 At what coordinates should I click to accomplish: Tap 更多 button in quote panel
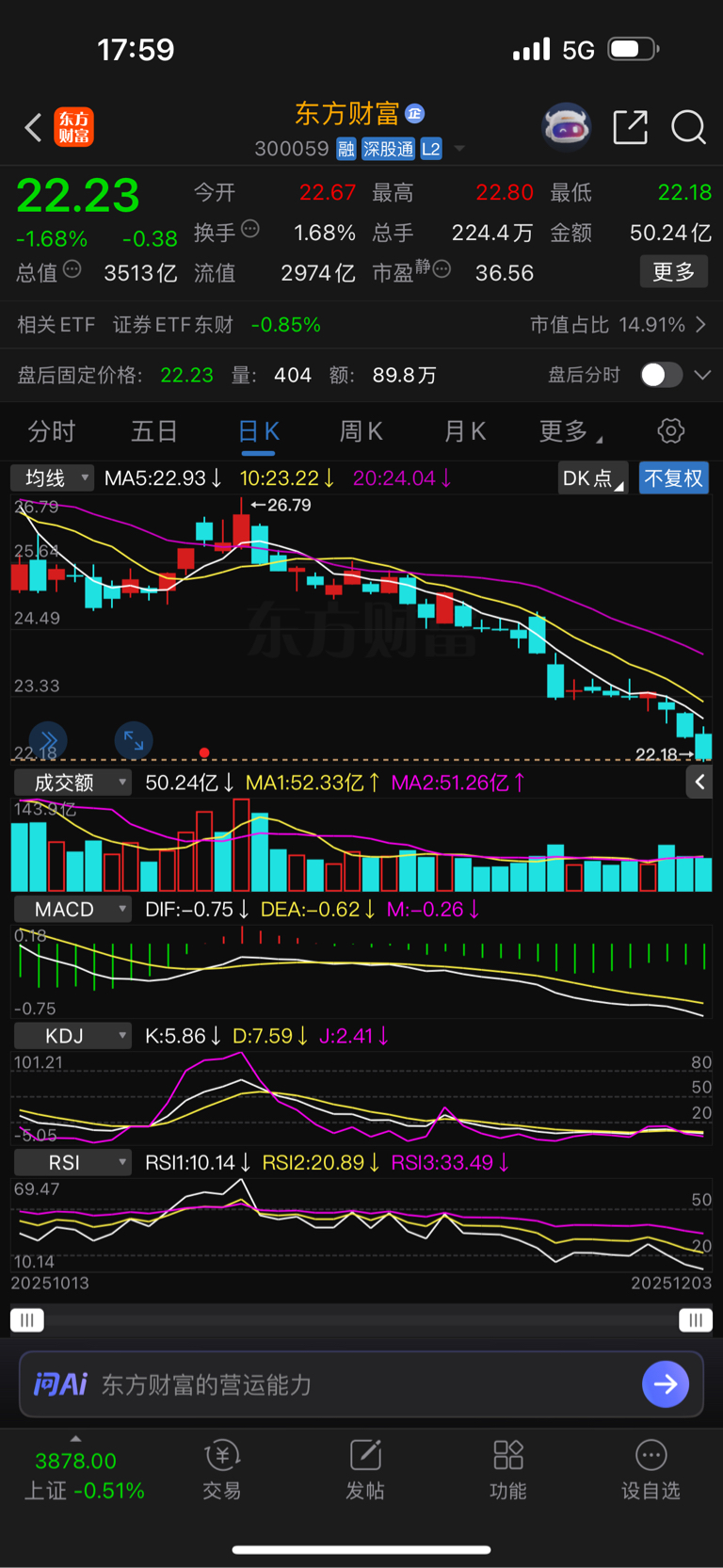pyautogui.click(x=674, y=272)
